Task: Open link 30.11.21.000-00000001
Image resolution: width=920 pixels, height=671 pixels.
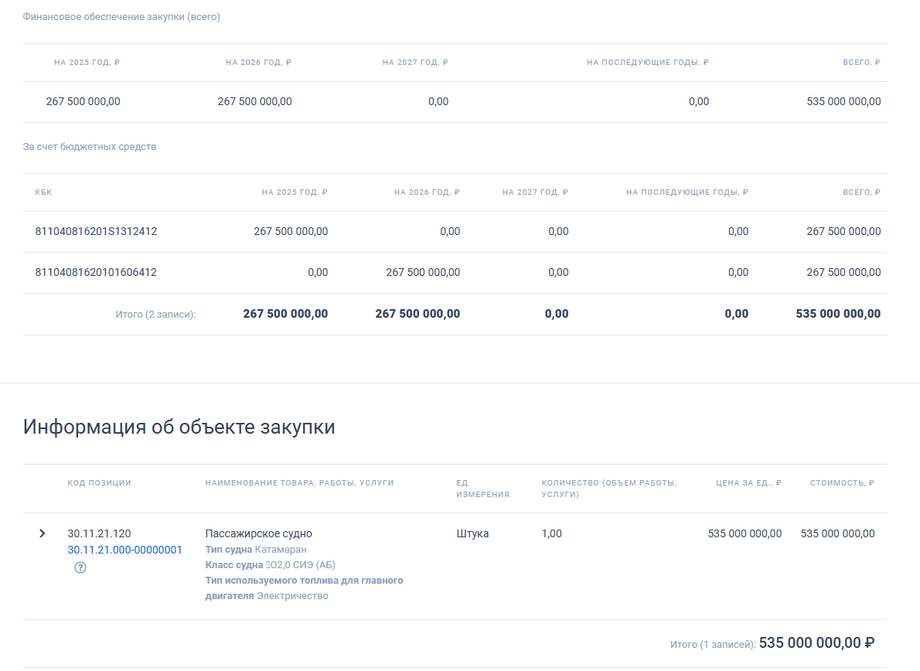Action: (x=125, y=548)
